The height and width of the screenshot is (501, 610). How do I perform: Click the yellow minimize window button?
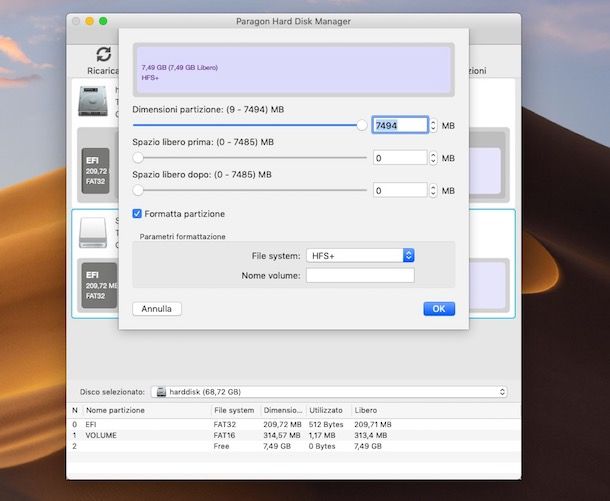coord(89,21)
